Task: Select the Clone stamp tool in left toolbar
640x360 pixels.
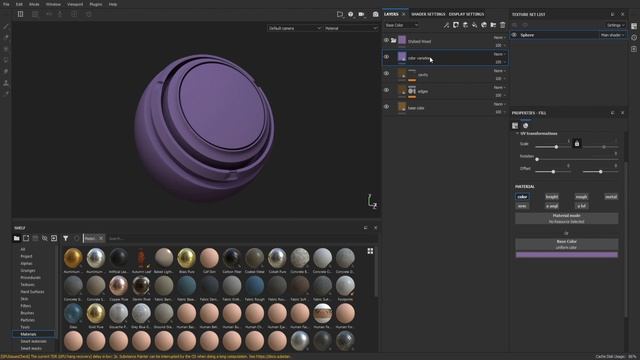Action: (6, 83)
